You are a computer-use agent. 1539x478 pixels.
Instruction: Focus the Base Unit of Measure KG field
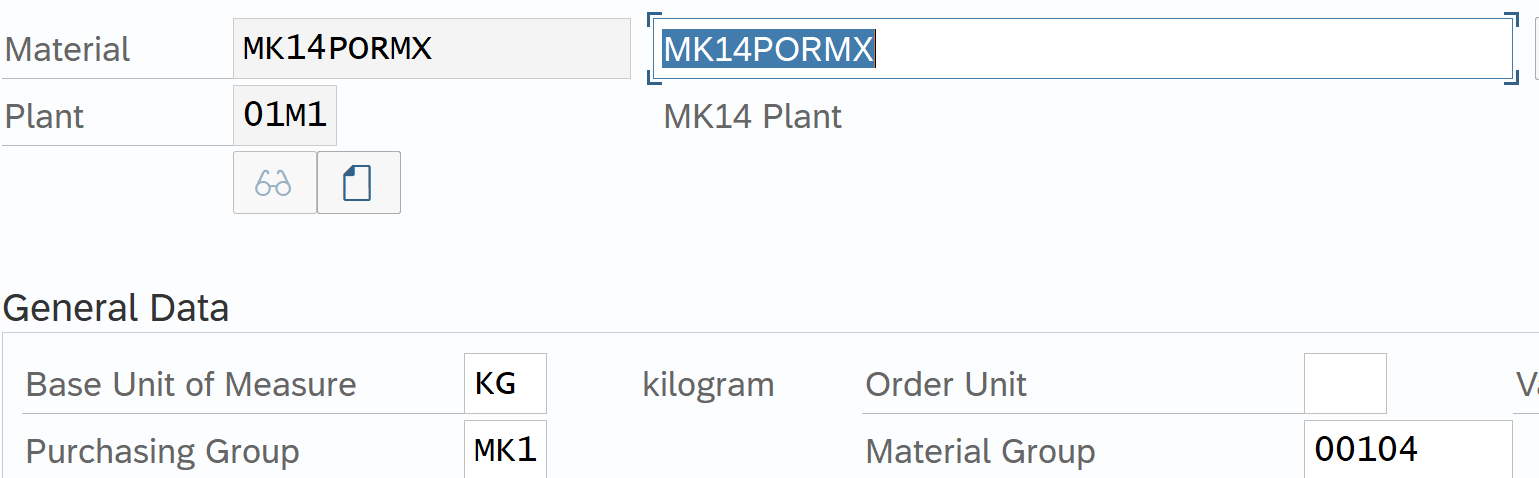[505, 384]
